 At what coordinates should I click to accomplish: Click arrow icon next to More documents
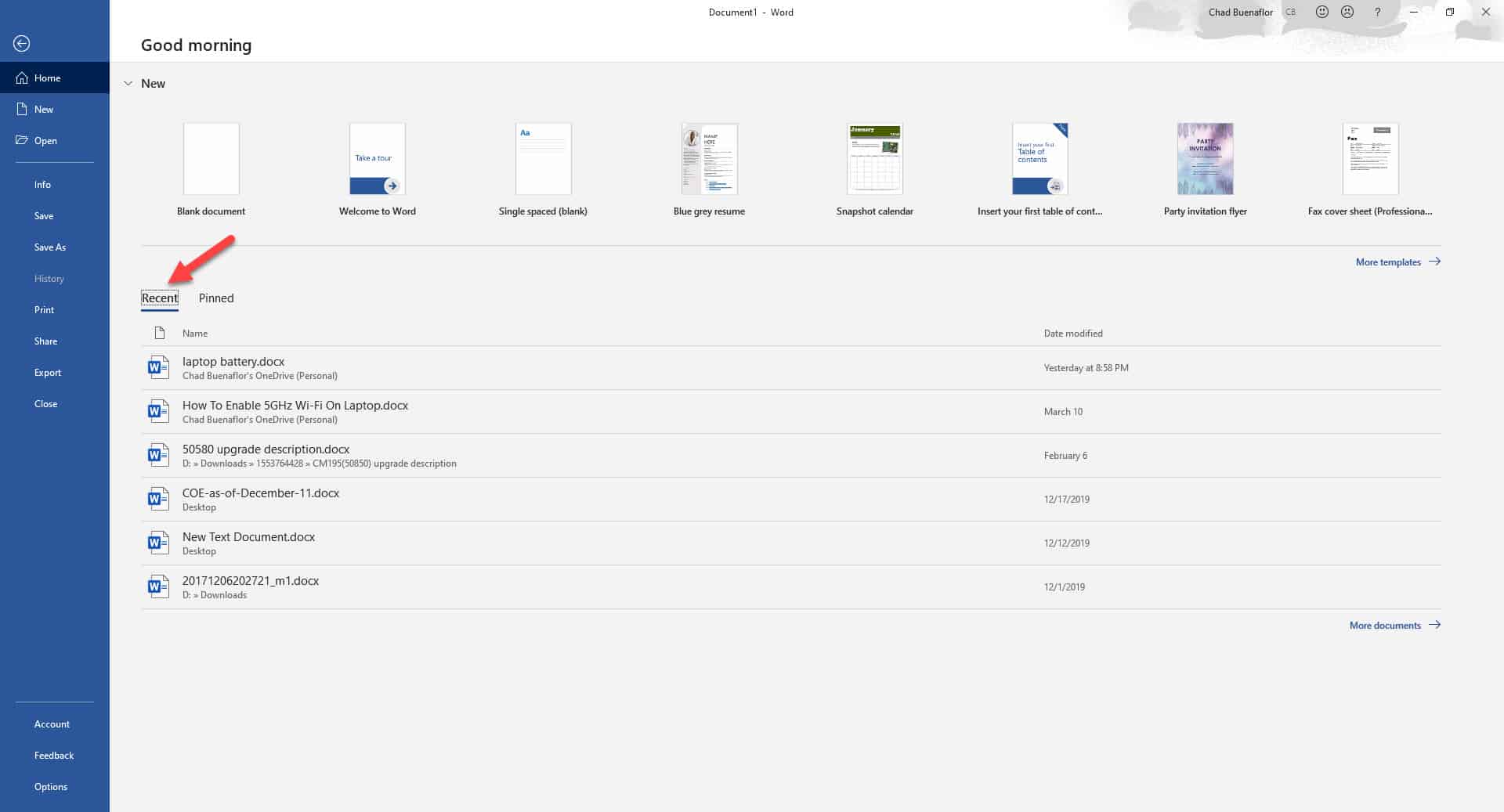(x=1434, y=625)
